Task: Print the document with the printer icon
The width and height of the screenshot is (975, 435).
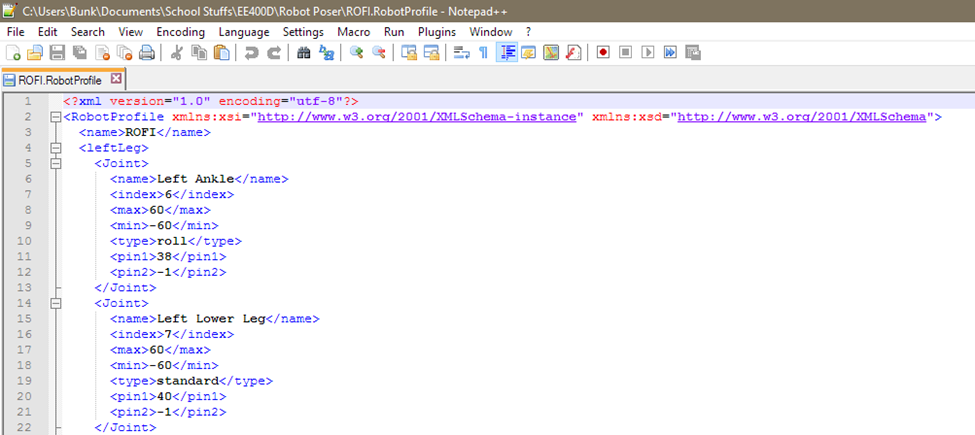Action: tap(147, 53)
